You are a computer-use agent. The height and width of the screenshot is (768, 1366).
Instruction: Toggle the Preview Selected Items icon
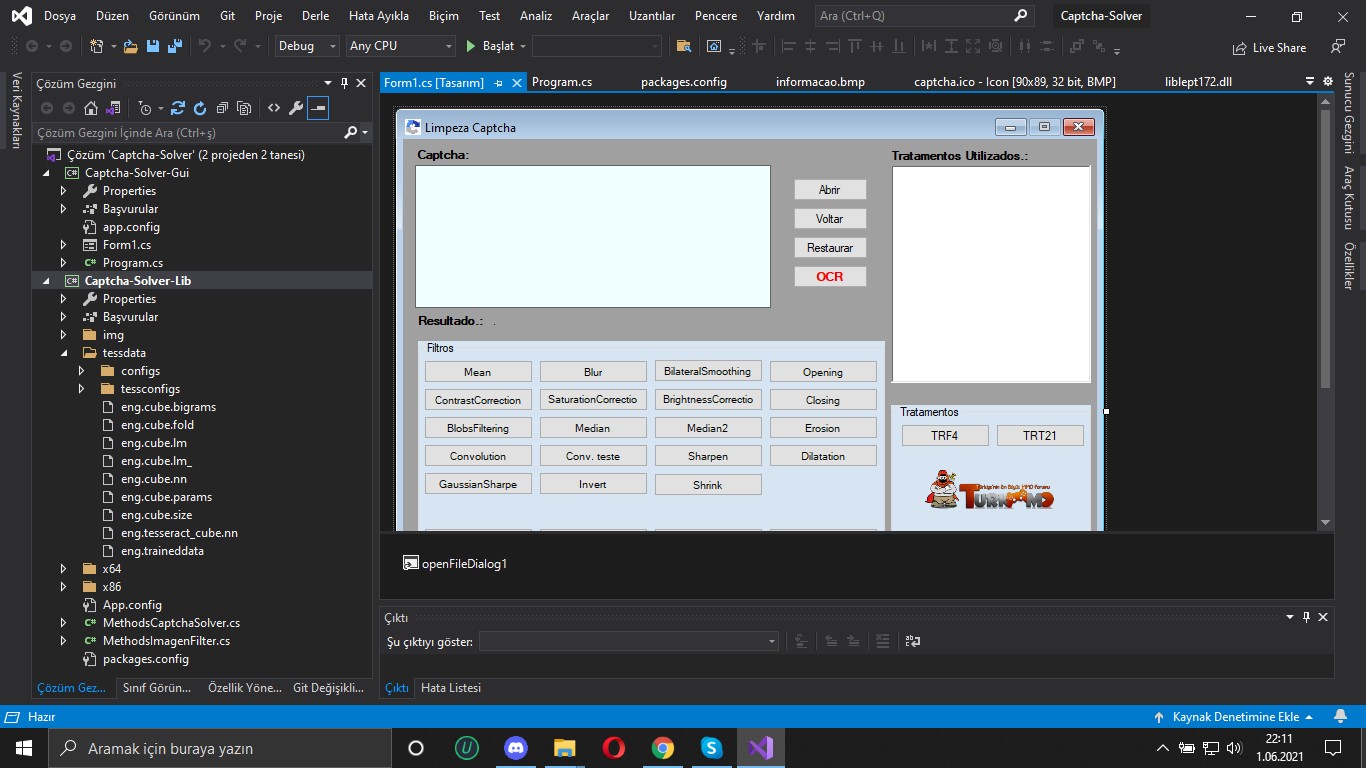click(x=317, y=108)
